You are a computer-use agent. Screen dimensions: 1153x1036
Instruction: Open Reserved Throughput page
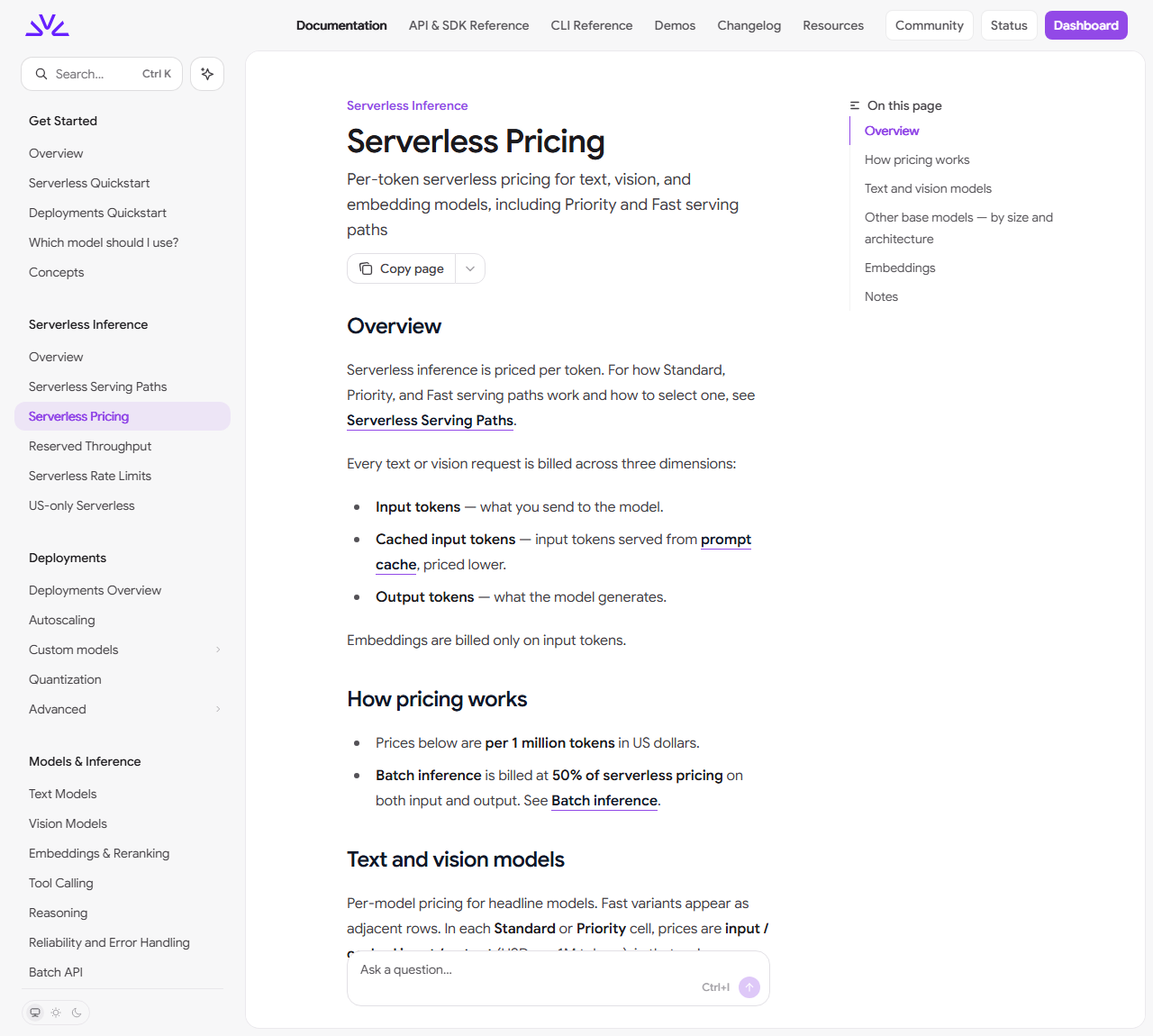coord(123,446)
